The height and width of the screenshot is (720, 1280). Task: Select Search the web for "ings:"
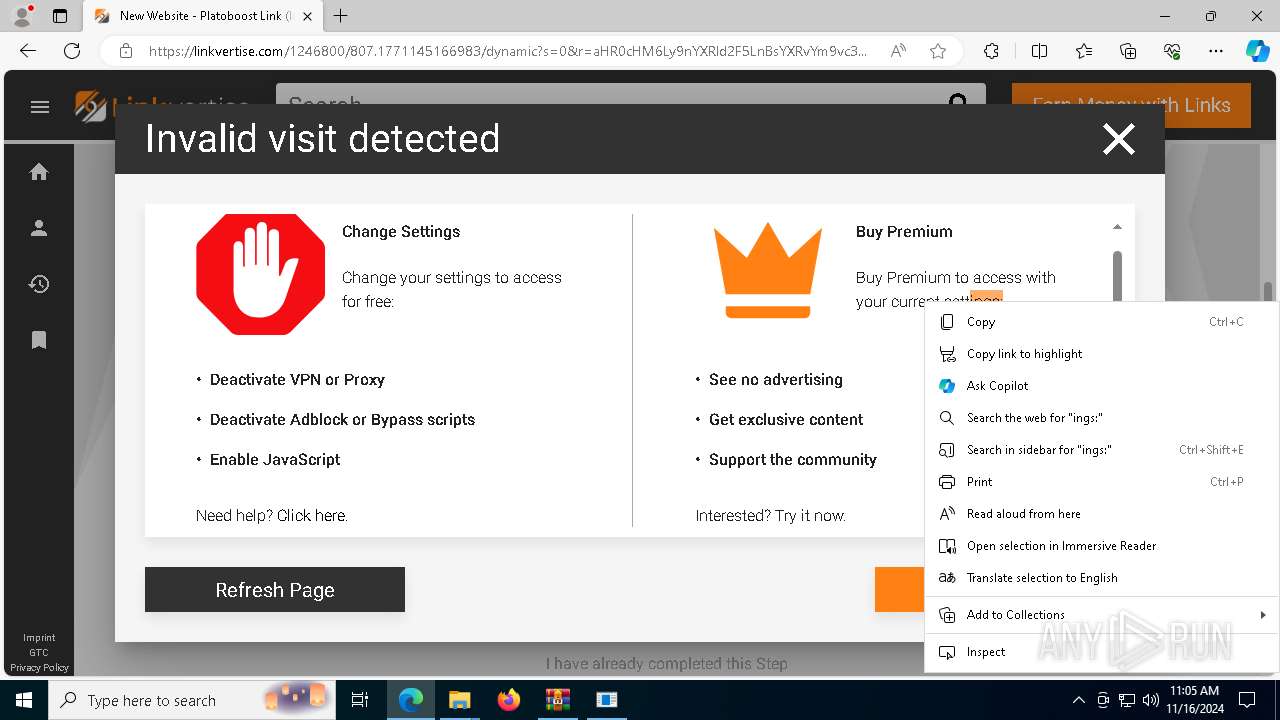pyautogui.click(x=1102, y=418)
